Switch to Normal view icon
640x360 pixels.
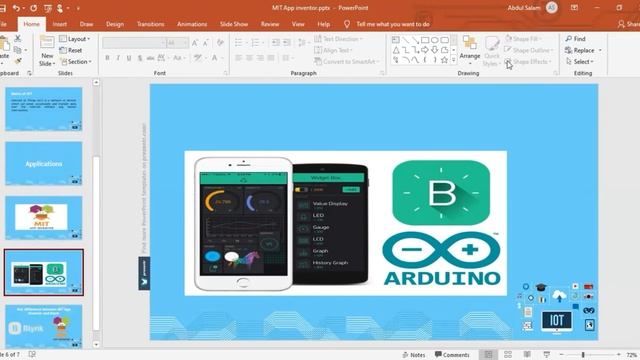pos(488,355)
